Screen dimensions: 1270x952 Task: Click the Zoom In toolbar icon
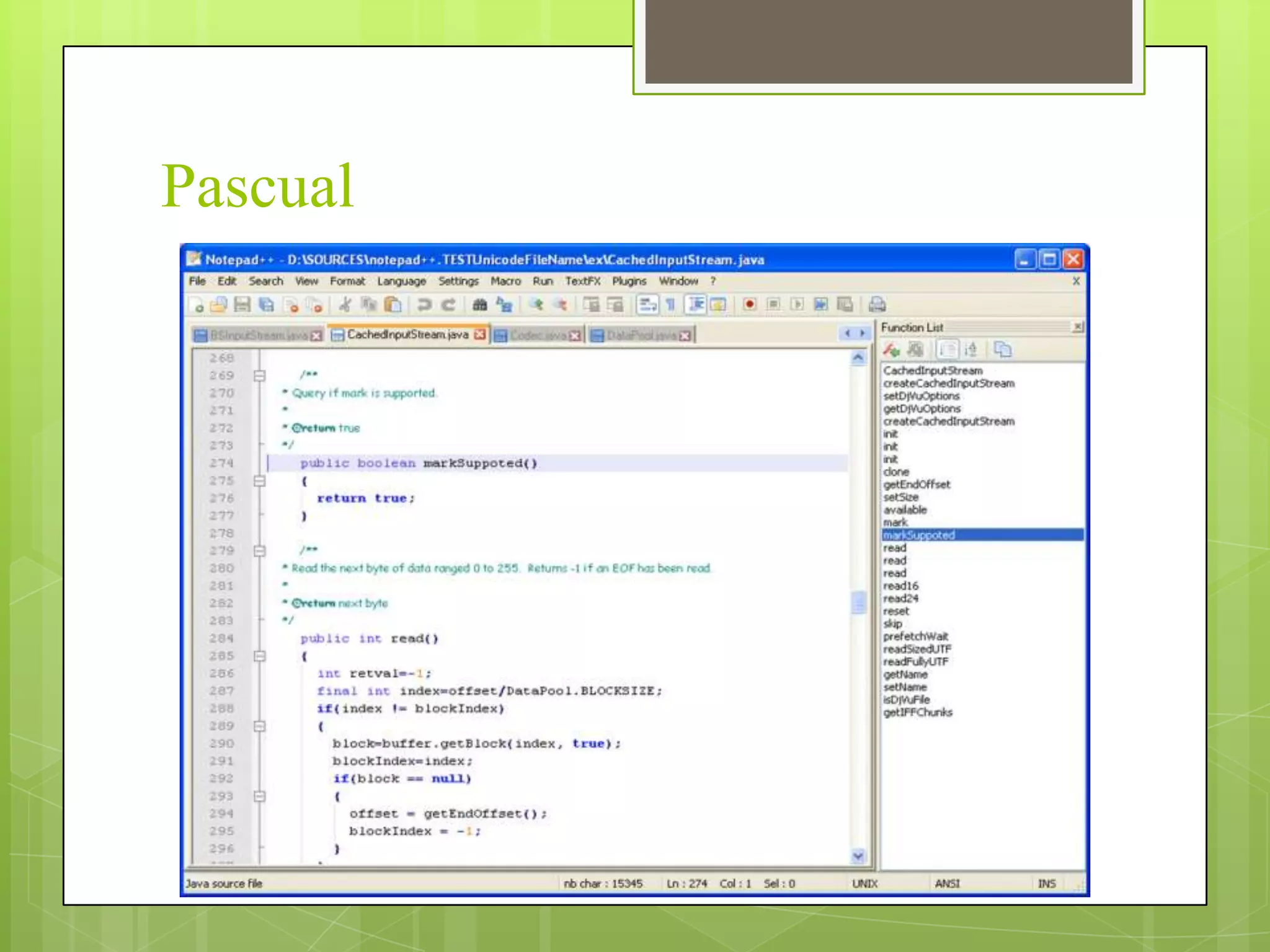pyautogui.click(x=536, y=304)
